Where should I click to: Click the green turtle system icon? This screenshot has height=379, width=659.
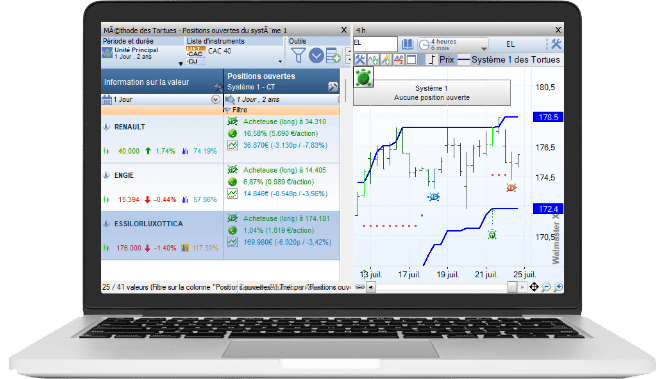point(363,77)
